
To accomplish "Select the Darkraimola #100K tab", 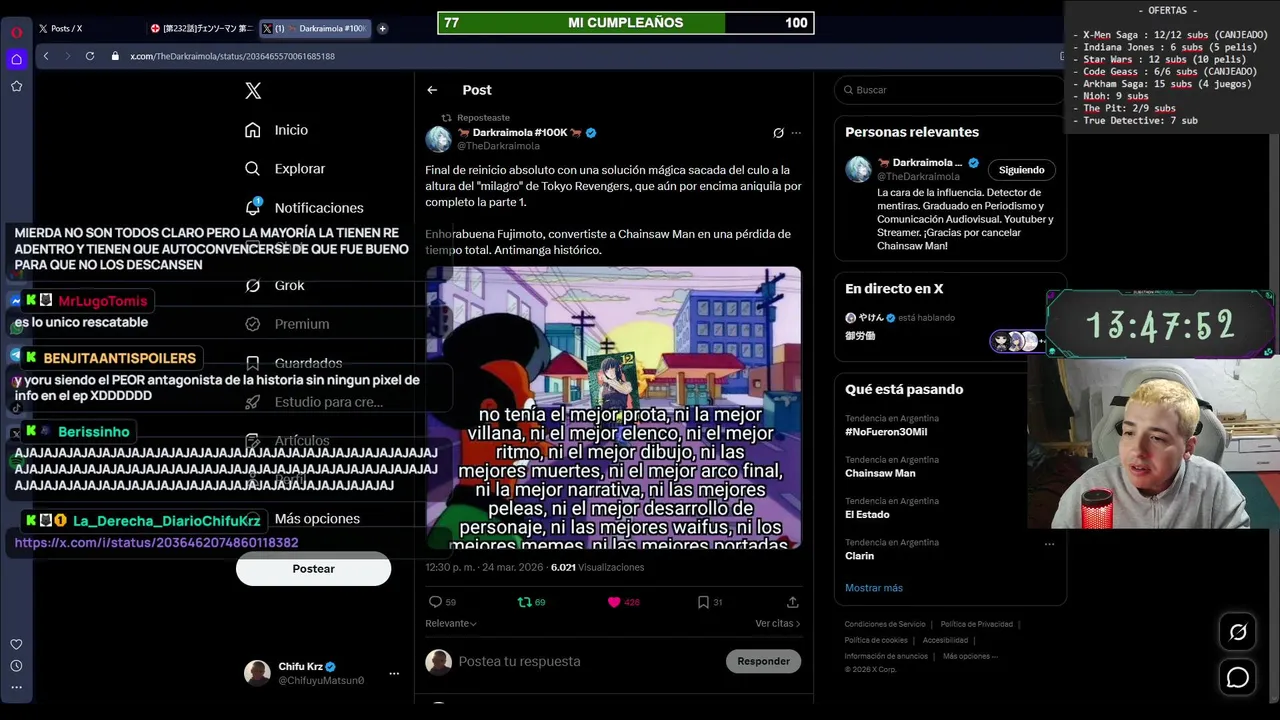I will [x=314, y=29].
